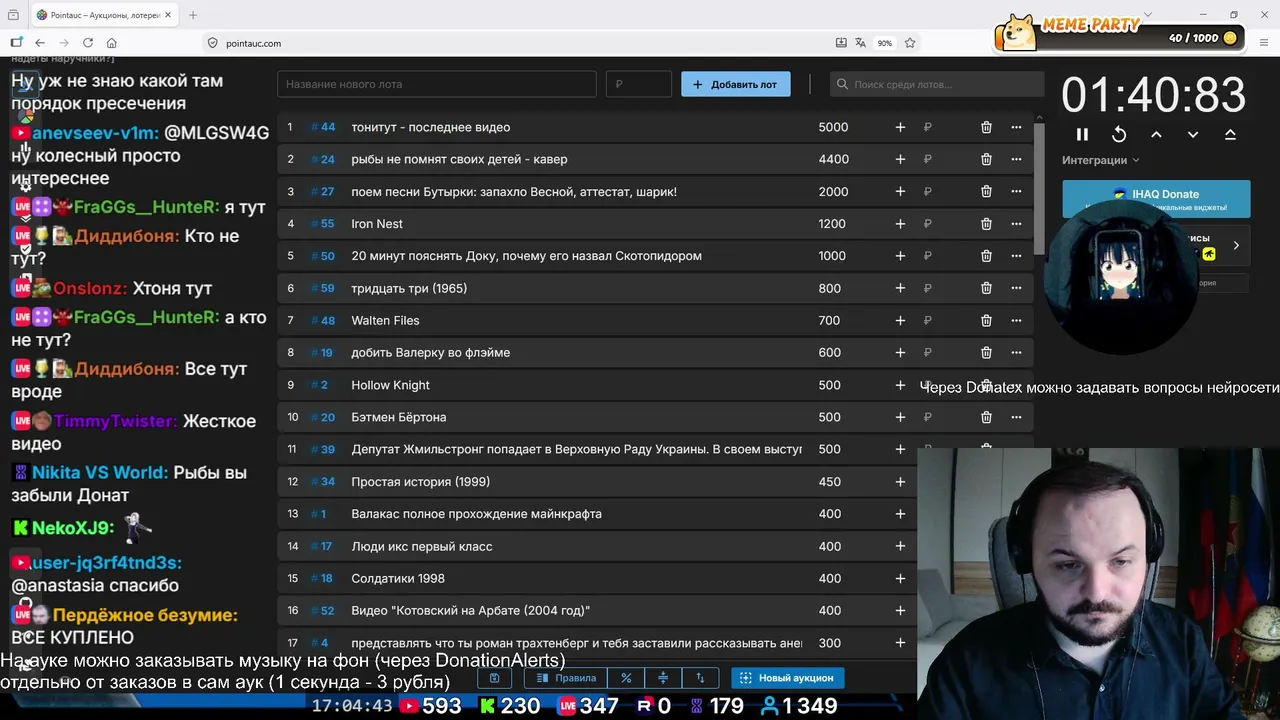Add amount to рыбы не помнят своих детей
This screenshot has width=1280, height=720.
[x=900, y=159]
